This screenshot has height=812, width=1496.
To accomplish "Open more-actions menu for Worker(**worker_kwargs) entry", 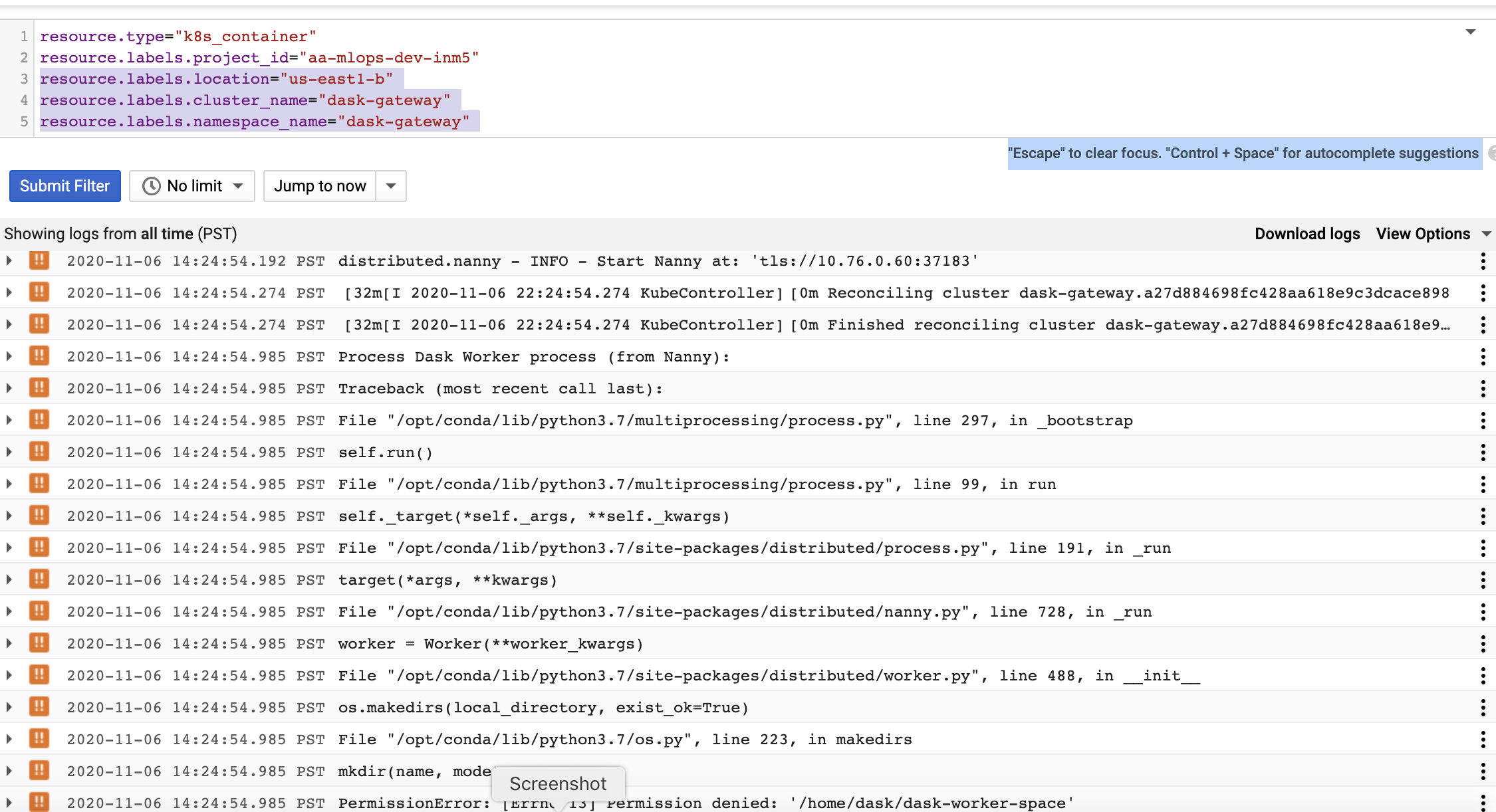I will pos(1483,644).
